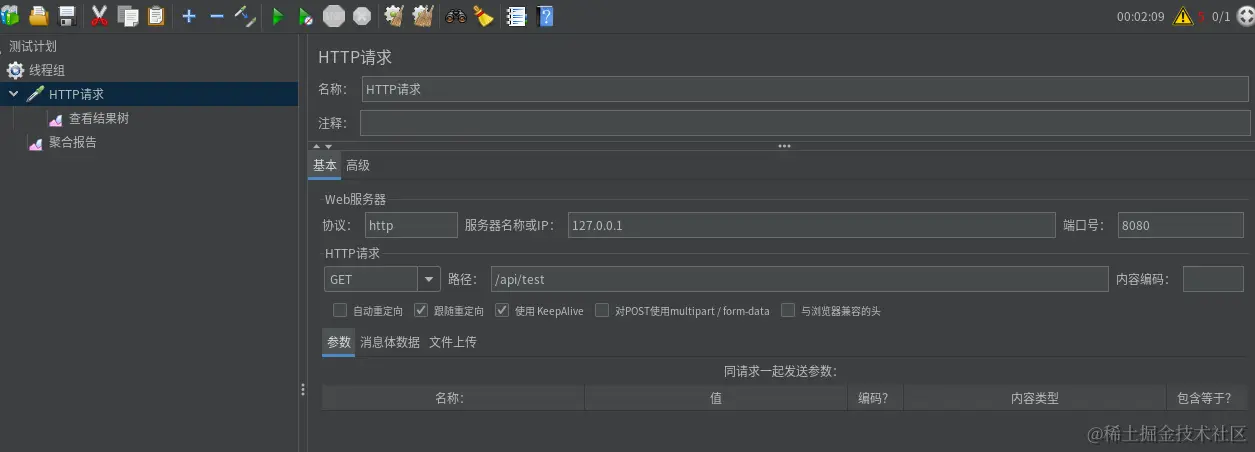Click the Templates toolbar icon
The width and height of the screenshot is (1255, 452).
(x=10, y=15)
